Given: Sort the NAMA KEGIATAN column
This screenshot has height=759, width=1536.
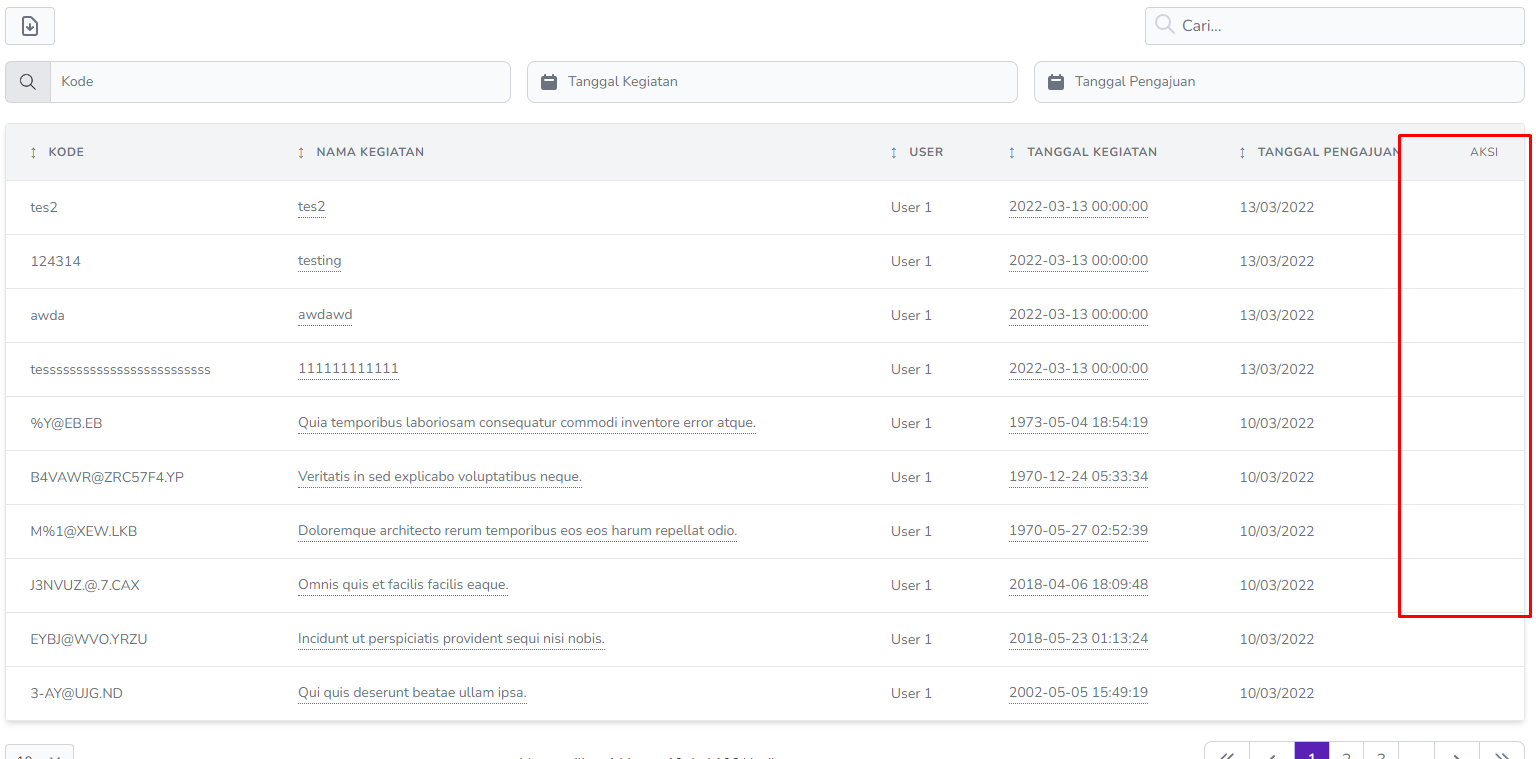Looking at the screenshot, I should tap(301, 152).
